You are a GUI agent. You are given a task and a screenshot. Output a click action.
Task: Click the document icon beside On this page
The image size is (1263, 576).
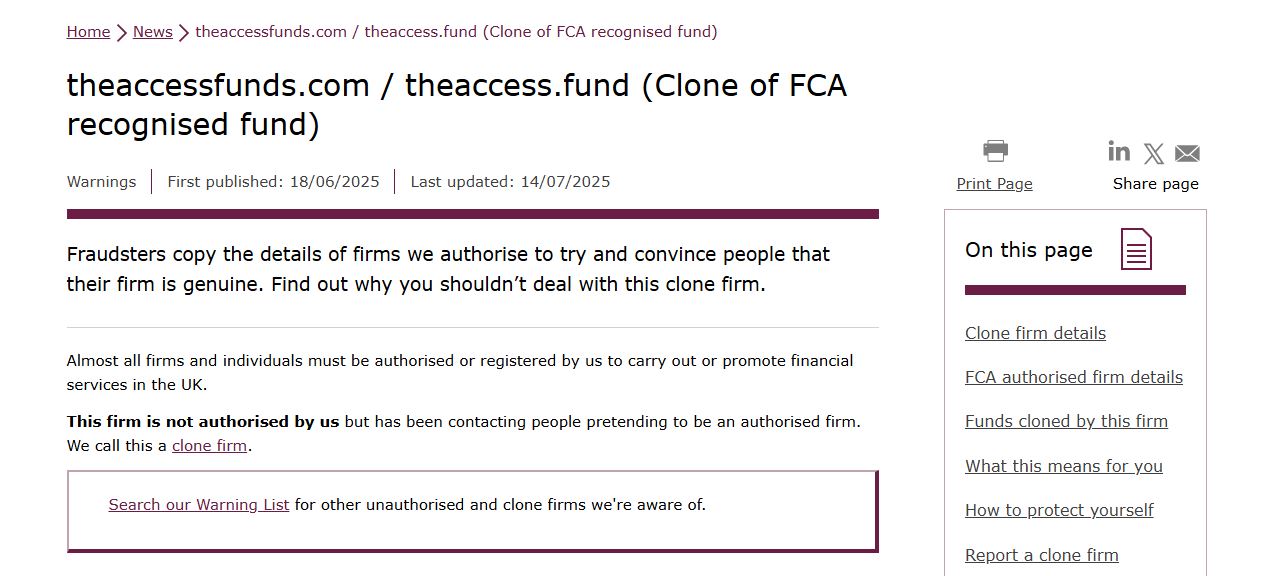(x=1136, y=250)
